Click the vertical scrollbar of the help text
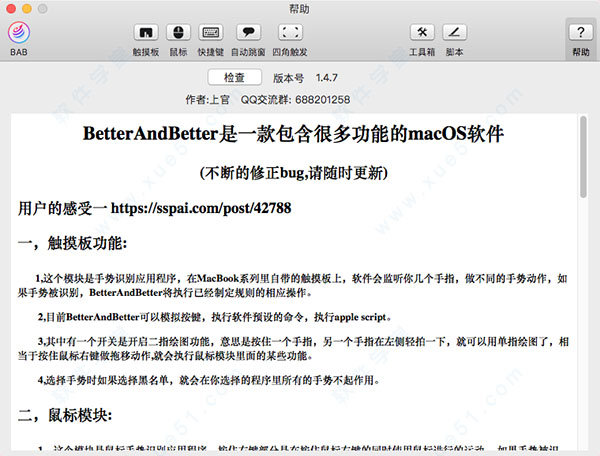Screen dimensions: 600x456 point(583,156)
